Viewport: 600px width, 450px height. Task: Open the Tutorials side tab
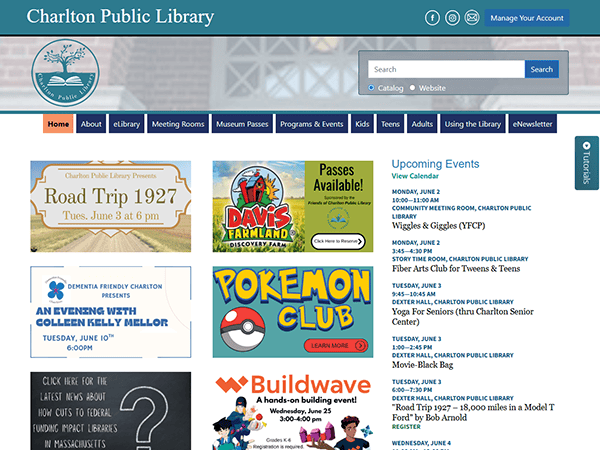pyautogui.click(x=587, y=163)
